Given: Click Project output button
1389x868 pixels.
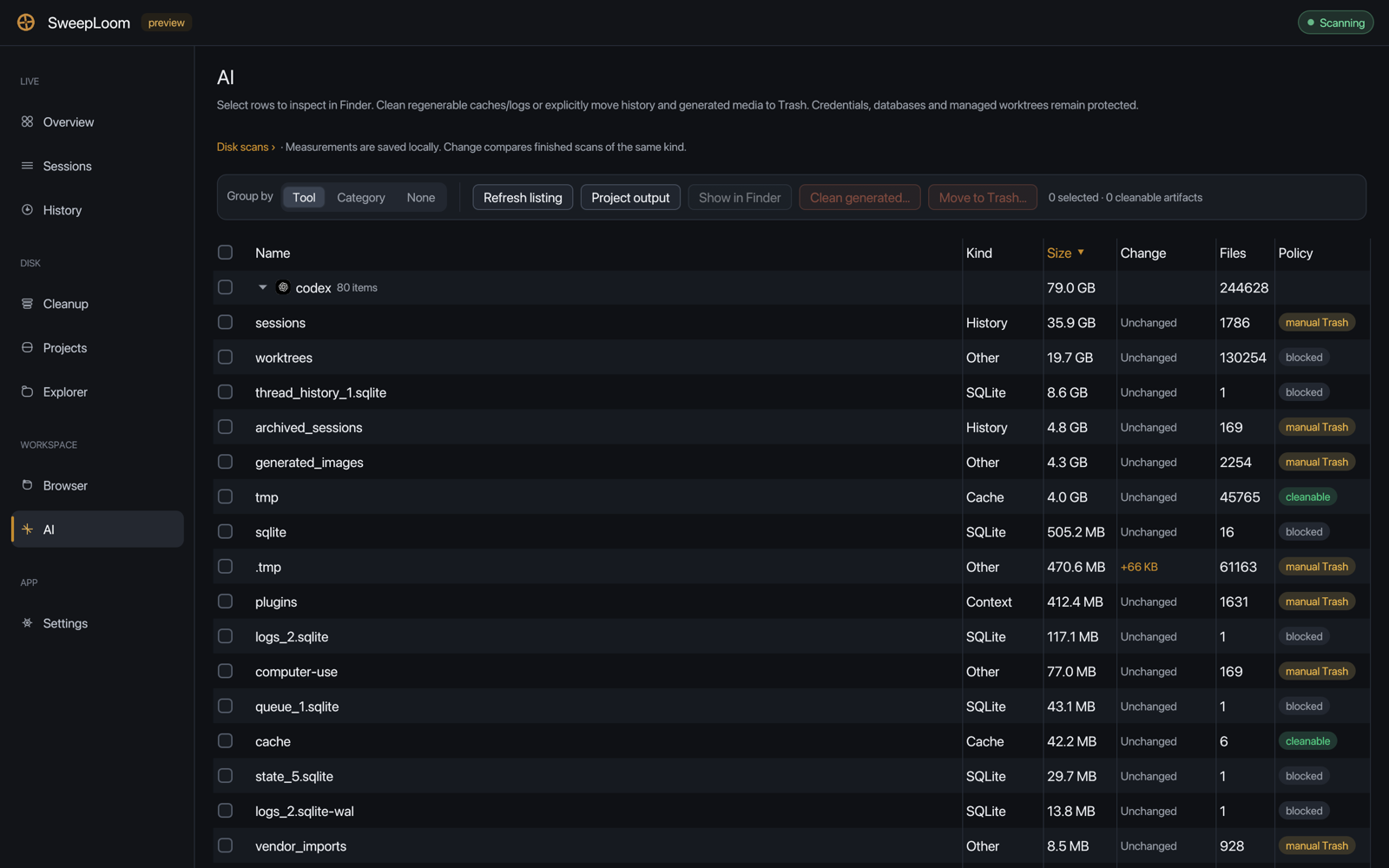Looking at the screenshot, I should pos(630,197).
